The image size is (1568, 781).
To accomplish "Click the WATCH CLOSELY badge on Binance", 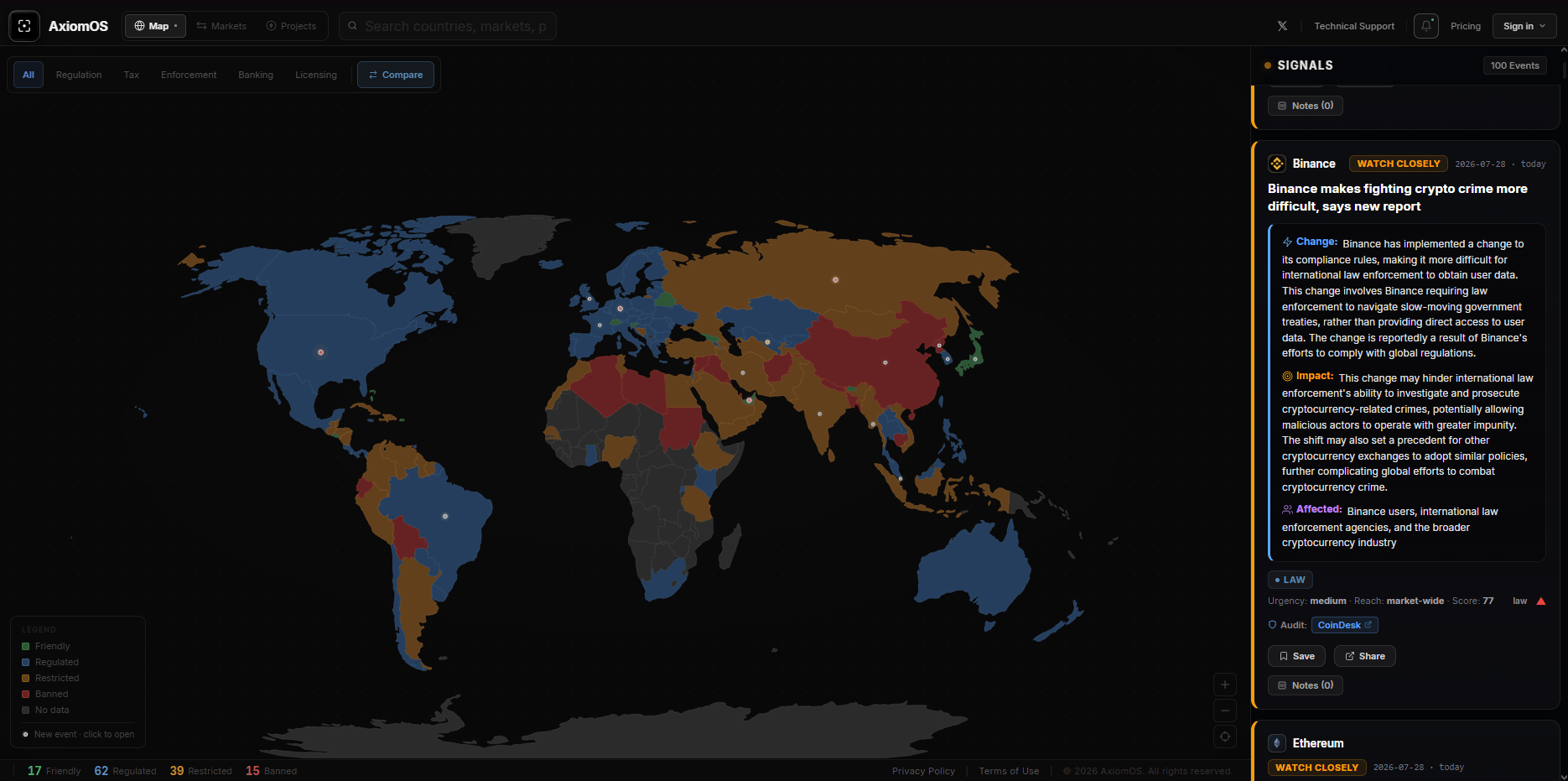I will [1399, 164].
